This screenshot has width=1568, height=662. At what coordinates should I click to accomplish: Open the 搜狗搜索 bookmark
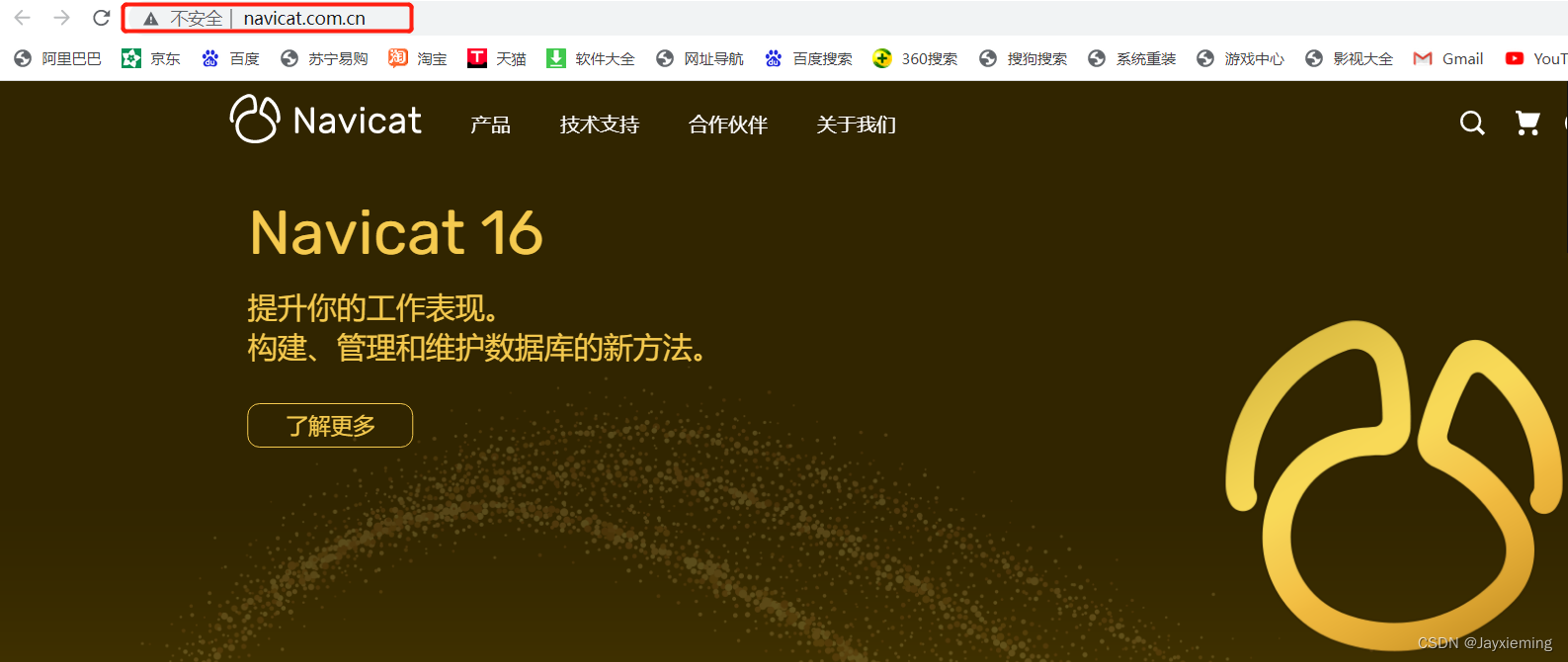coord(1023,59)
